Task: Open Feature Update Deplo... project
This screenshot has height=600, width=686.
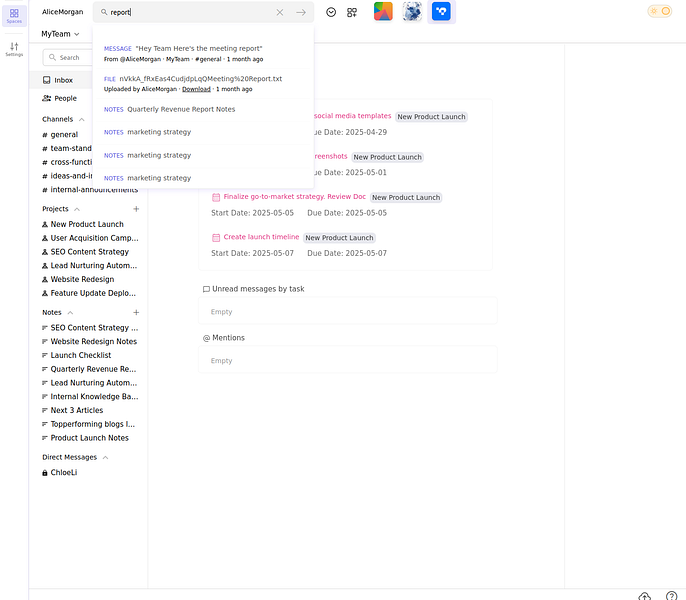Action: (x=89, y=293)
